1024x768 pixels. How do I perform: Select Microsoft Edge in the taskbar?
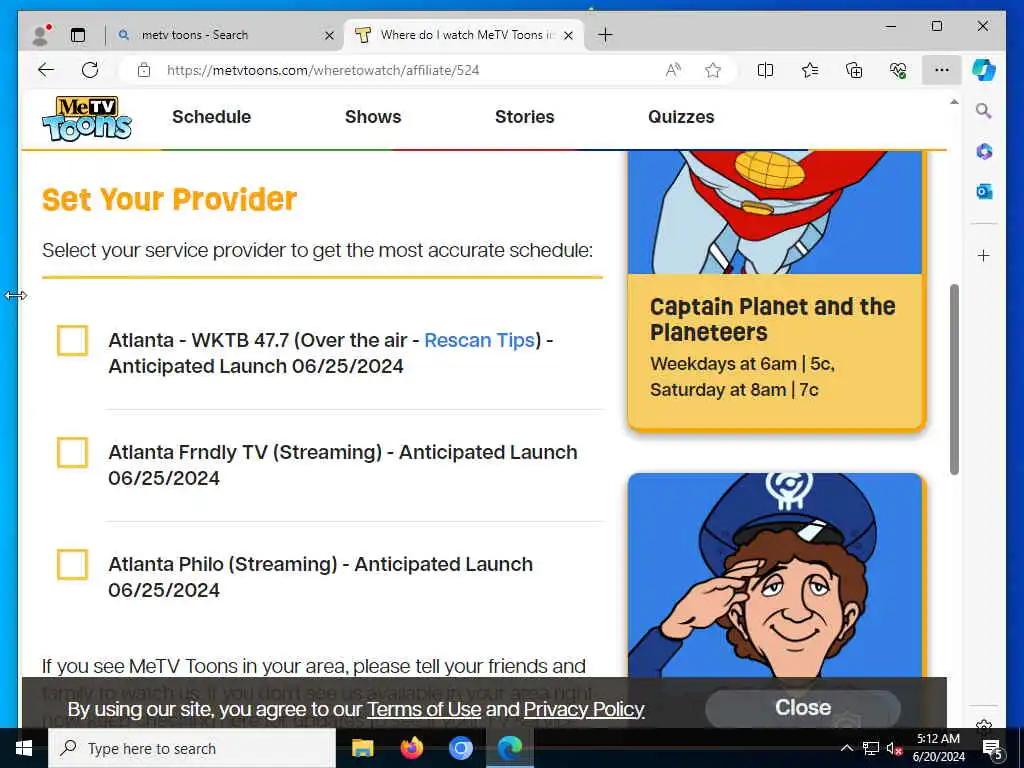click(x=510, y=748)
